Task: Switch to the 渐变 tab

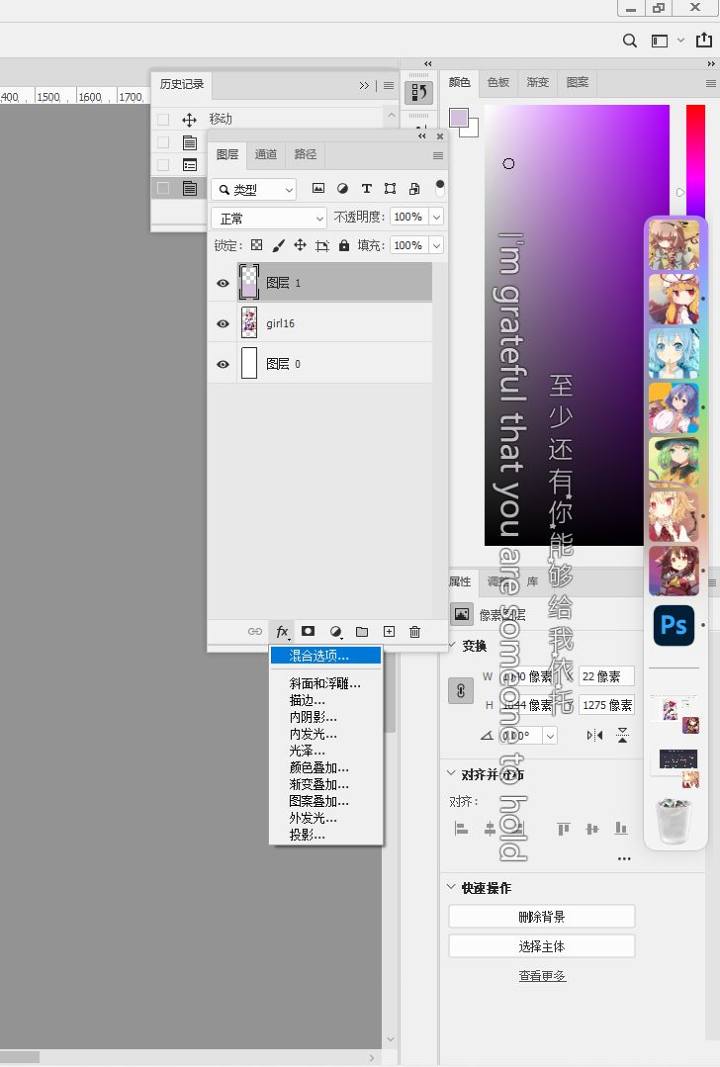Action: pyautogui.click(x=538, y=82)
